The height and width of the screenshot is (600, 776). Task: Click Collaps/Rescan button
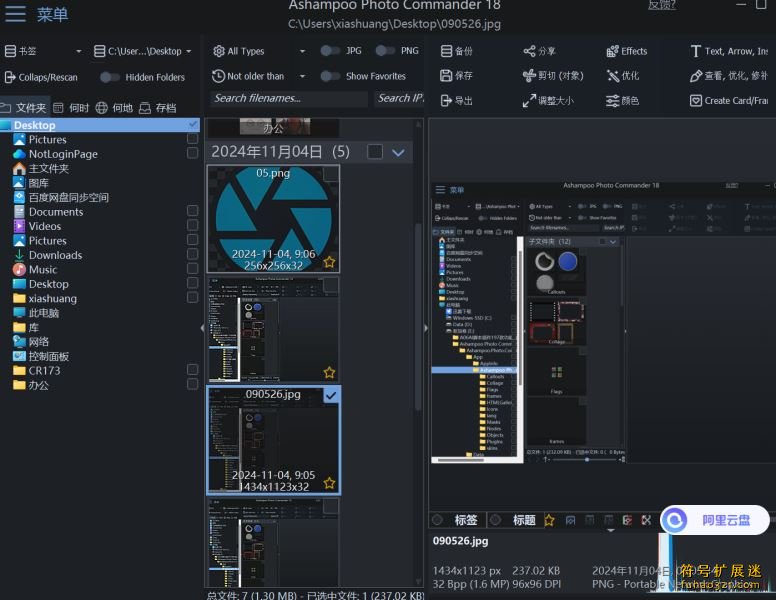click(41, 77)
